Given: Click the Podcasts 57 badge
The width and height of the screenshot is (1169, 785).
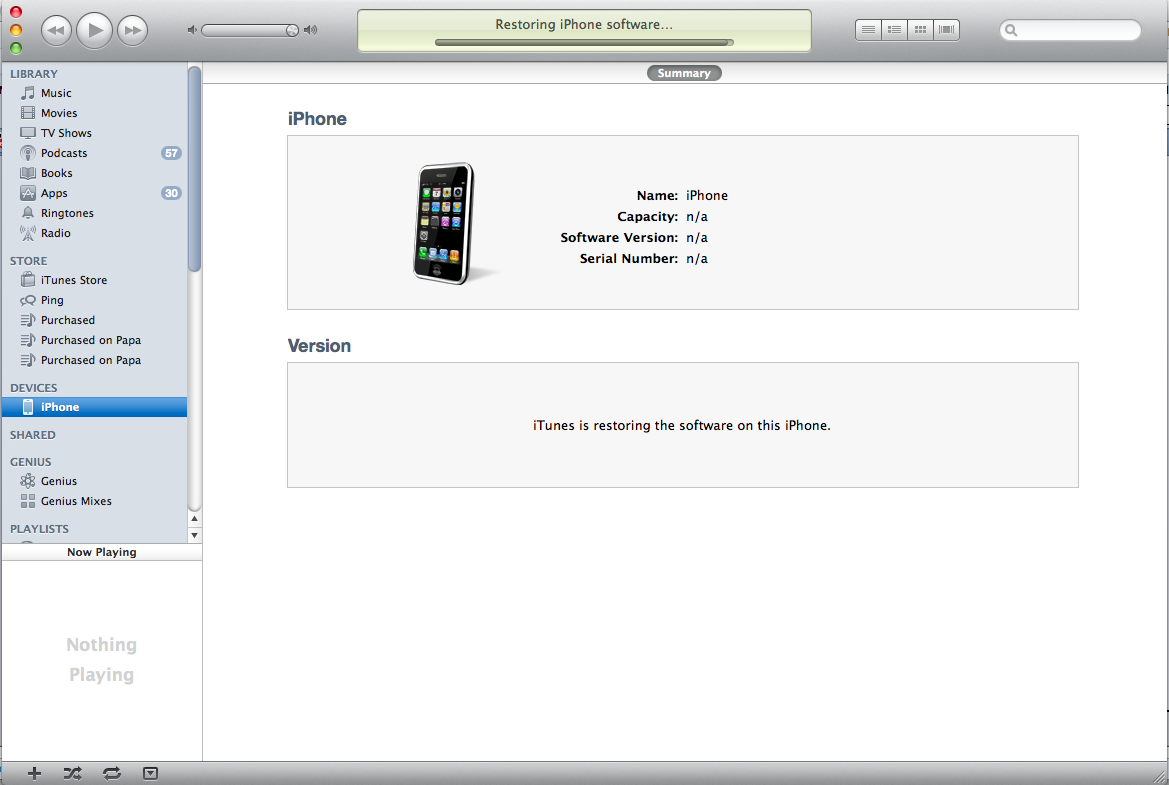Looking at the screenshot, I should 171,153.
